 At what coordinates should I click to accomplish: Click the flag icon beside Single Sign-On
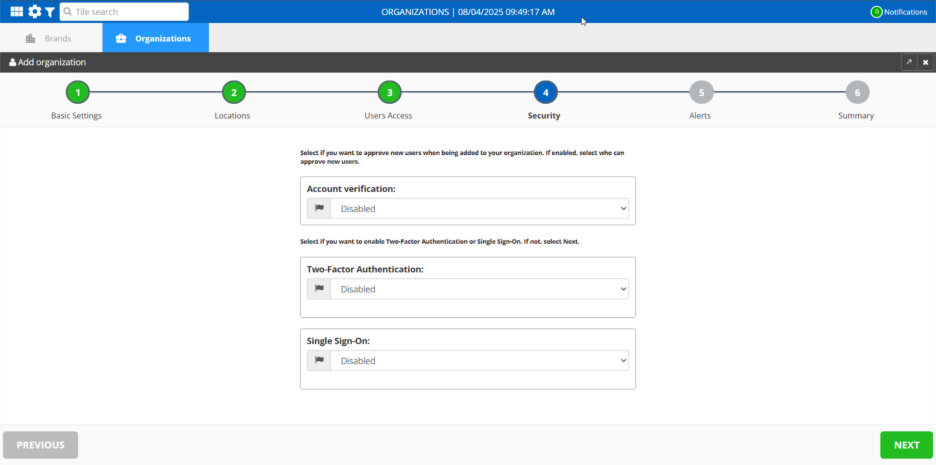click(x=319, y=360)
